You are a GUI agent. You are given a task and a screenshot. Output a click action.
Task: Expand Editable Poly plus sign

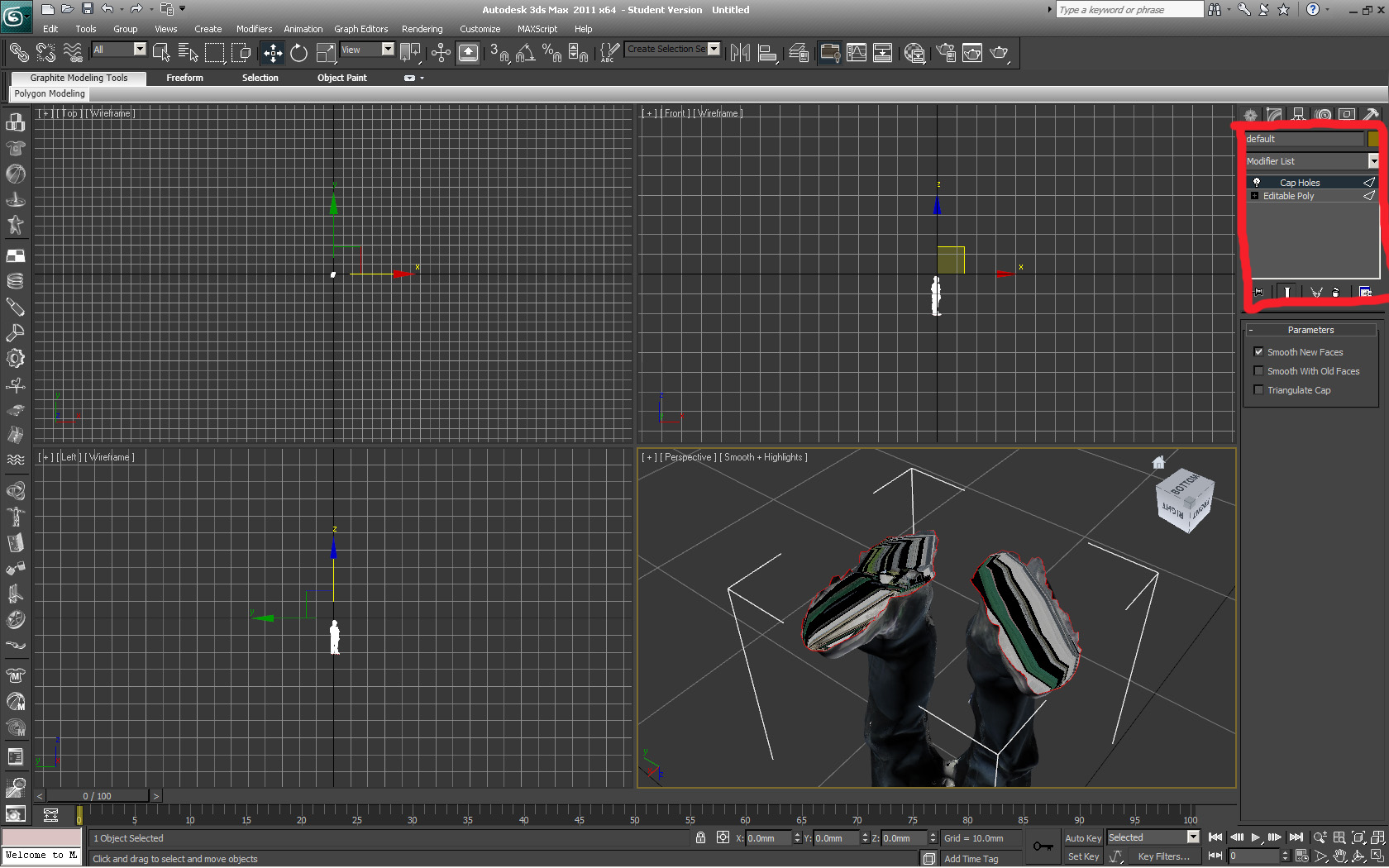[x=1255, y=196]
